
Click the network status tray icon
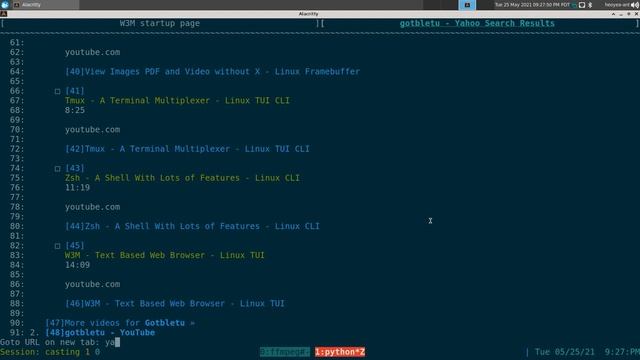(x=574, y=5)
